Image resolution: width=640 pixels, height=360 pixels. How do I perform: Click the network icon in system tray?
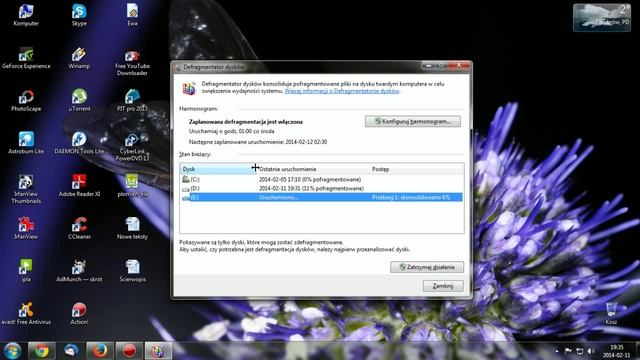pos(580,351)
